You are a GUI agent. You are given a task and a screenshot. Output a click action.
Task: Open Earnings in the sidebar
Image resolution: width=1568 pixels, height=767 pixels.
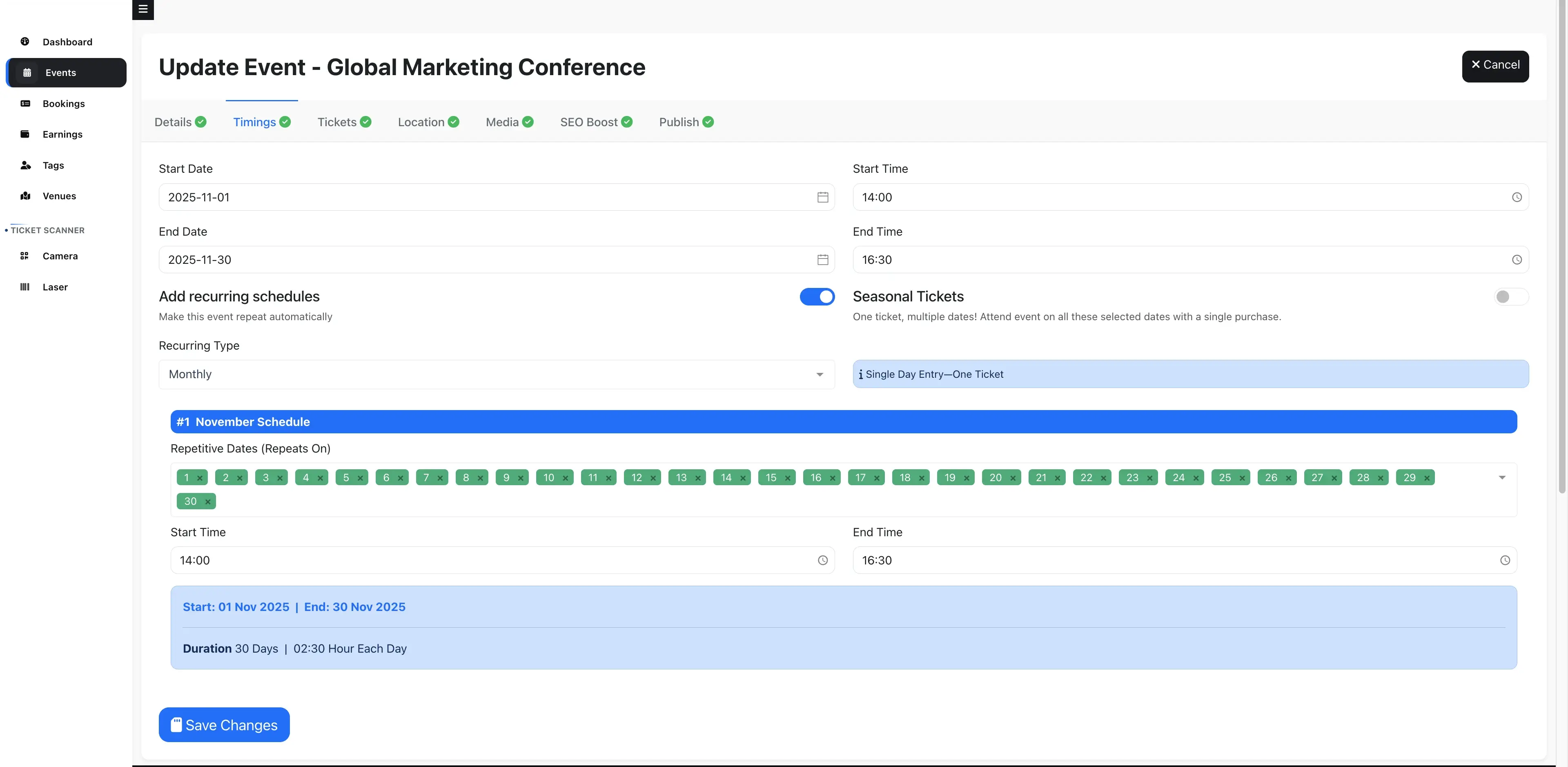[62, 134]
